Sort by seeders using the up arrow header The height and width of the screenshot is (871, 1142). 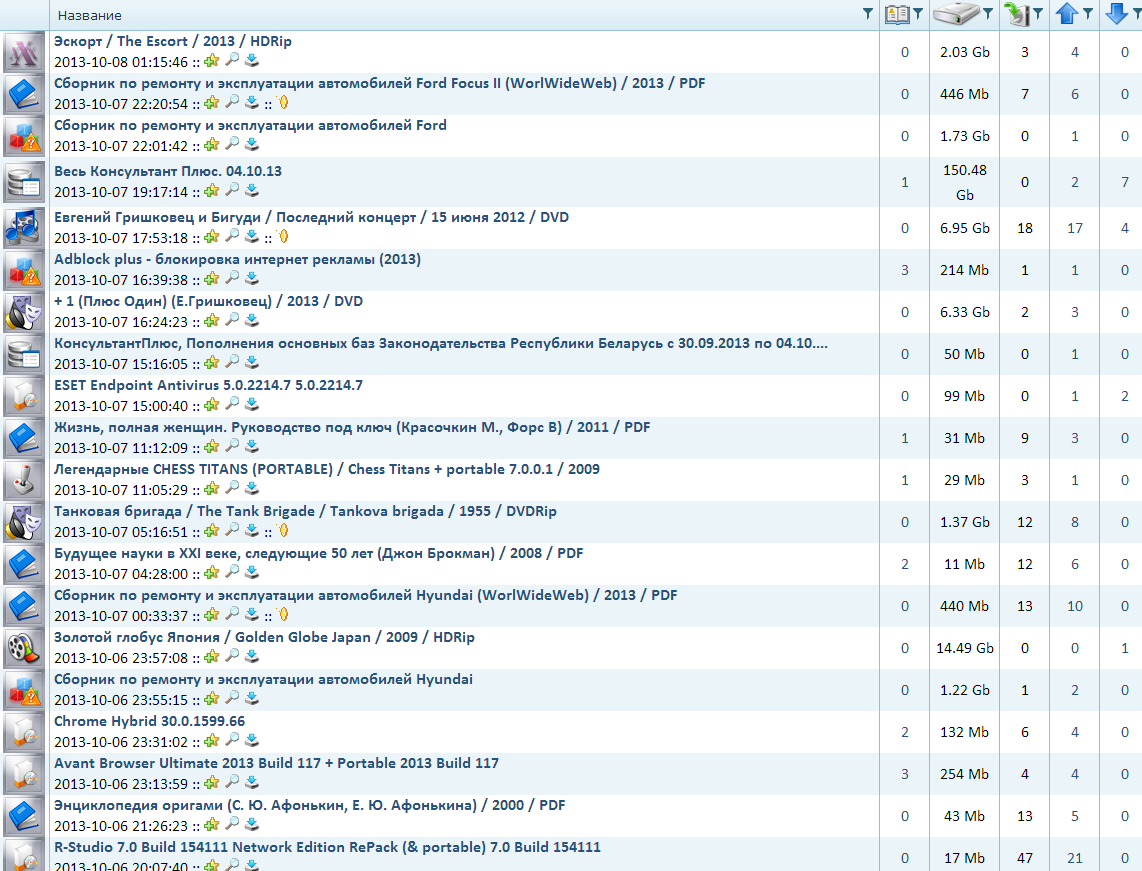pos(1066,14)
